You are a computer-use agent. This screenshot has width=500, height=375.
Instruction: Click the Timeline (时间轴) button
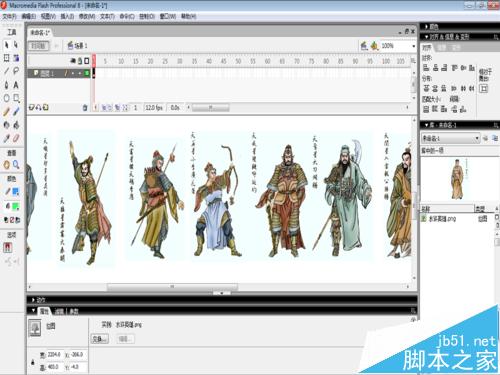pyautogui.click(x=39, y=46)
